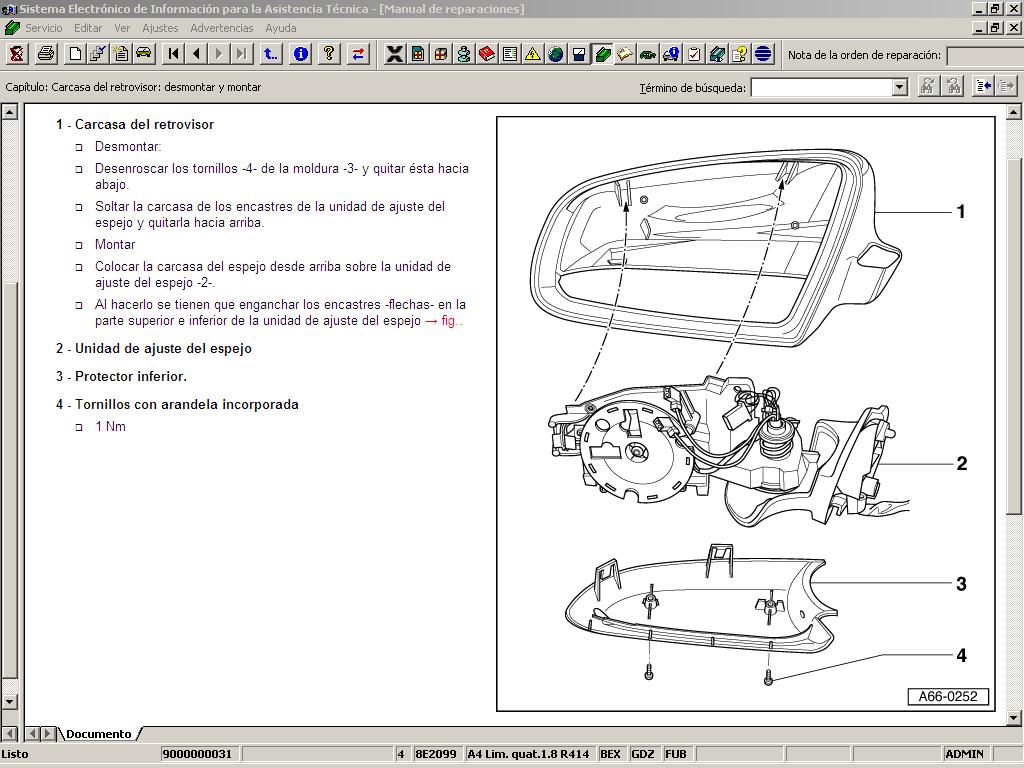The image size is (1024, 768).
Task: Click left pane scrollbar down arrow
Action: 9,702
